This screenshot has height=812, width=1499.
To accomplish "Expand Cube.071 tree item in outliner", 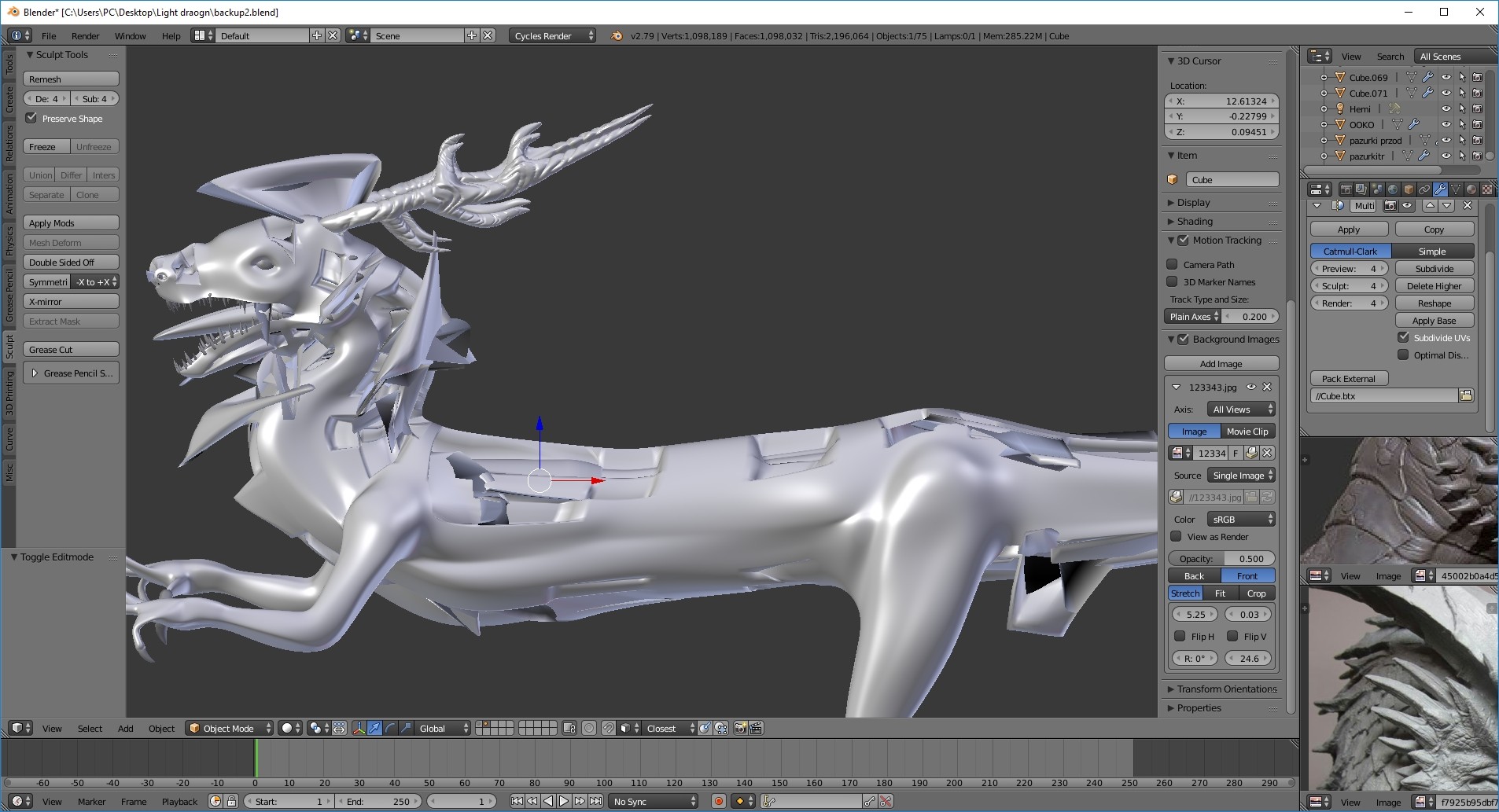I will [x=1324, y=94].
